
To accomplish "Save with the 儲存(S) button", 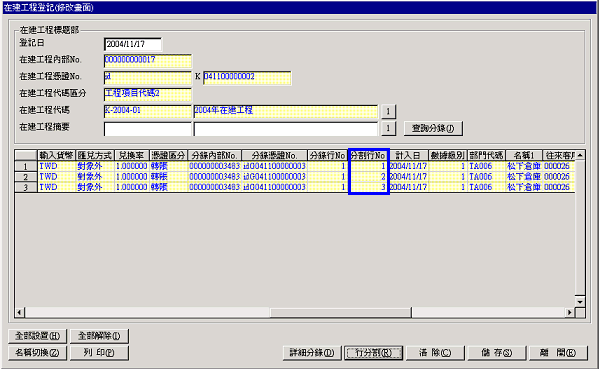I will (497, 353).
